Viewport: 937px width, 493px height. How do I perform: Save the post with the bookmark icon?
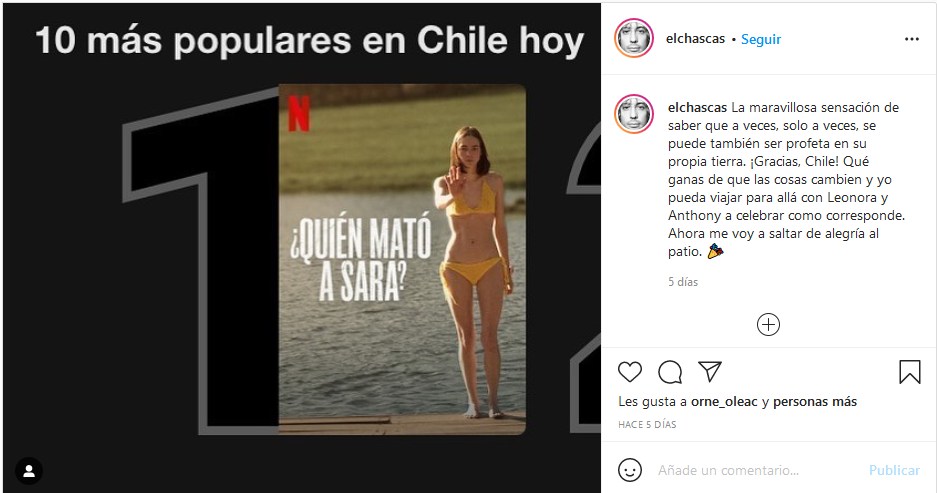click(x=910, y=372)
